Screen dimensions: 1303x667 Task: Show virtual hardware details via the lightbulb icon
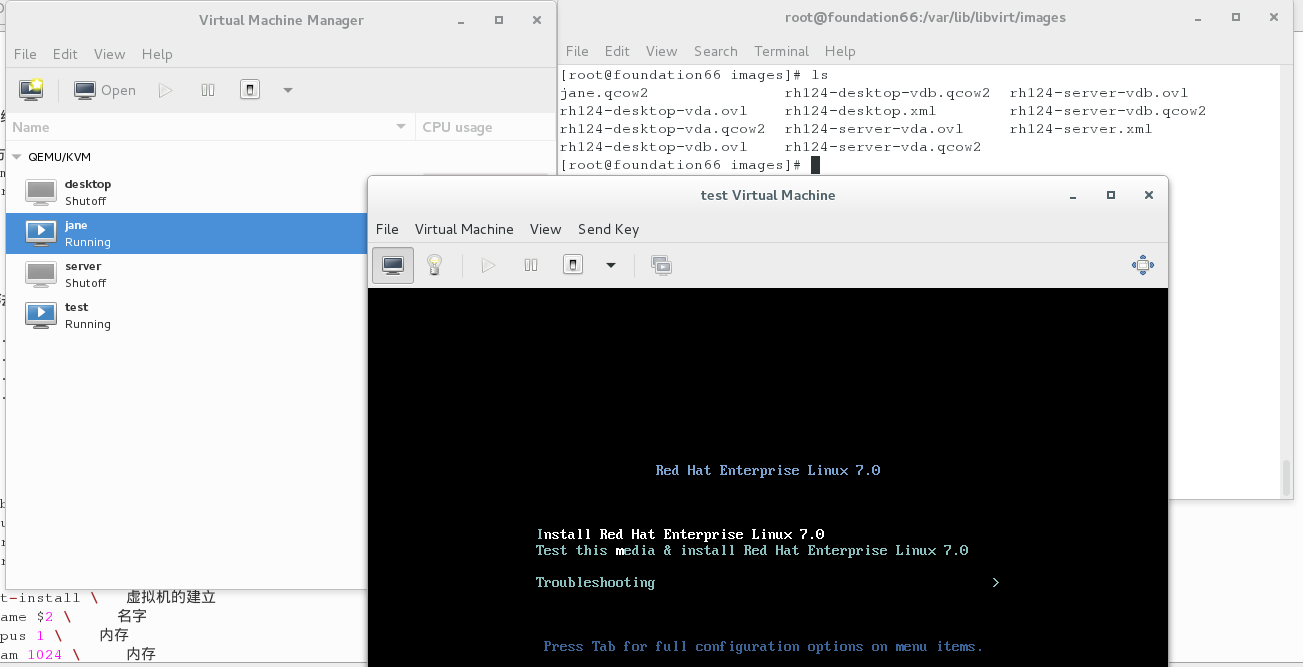pos(434,265)
